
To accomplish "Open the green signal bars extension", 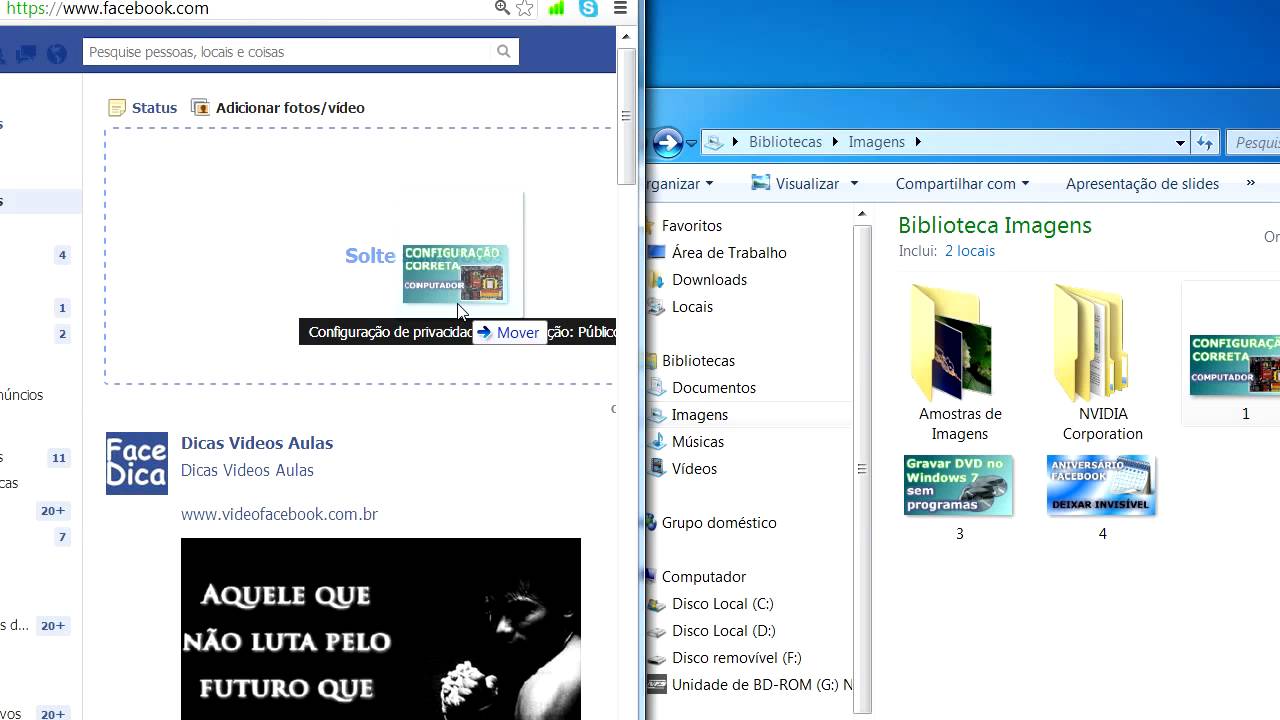I will click(556, 8).
